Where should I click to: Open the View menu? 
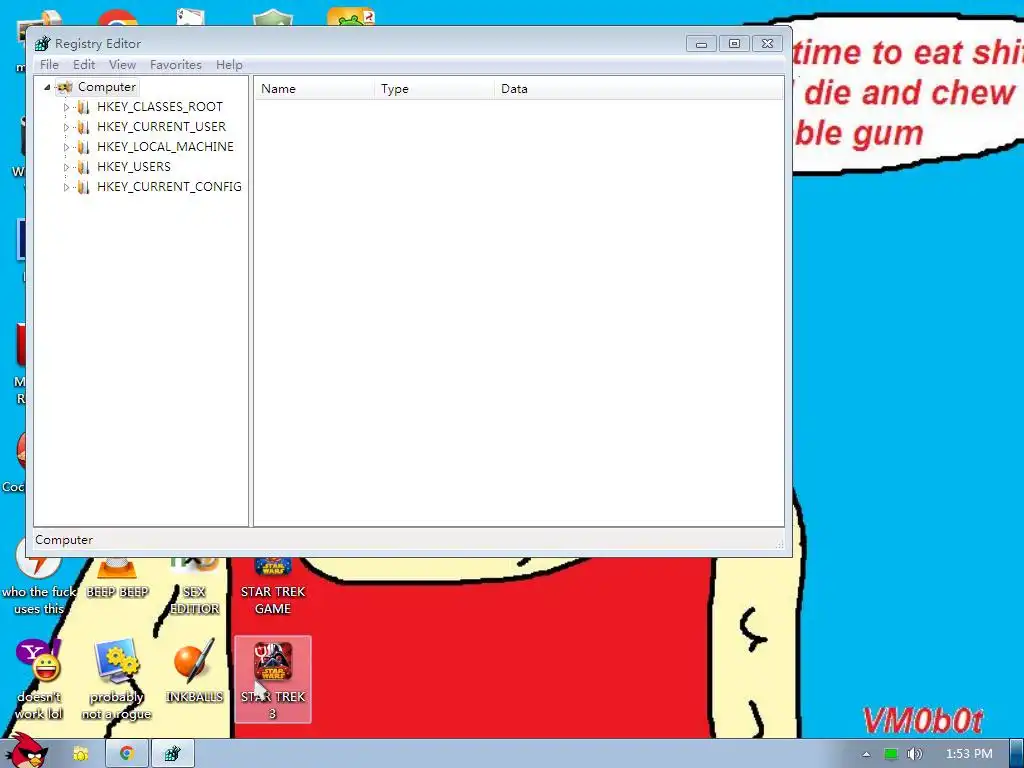click(x=122, y=65)
